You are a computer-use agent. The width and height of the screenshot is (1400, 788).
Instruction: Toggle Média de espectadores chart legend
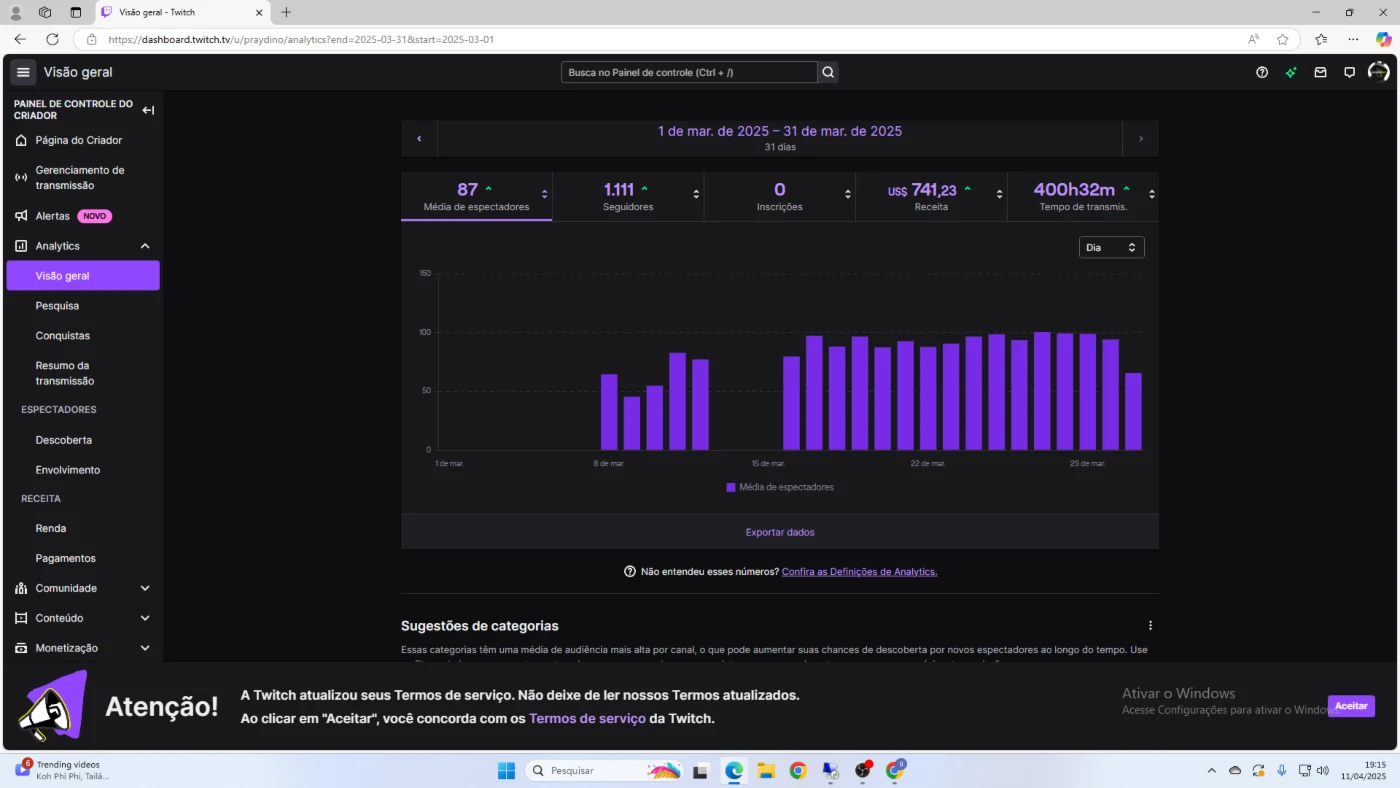tap(780, 487)
